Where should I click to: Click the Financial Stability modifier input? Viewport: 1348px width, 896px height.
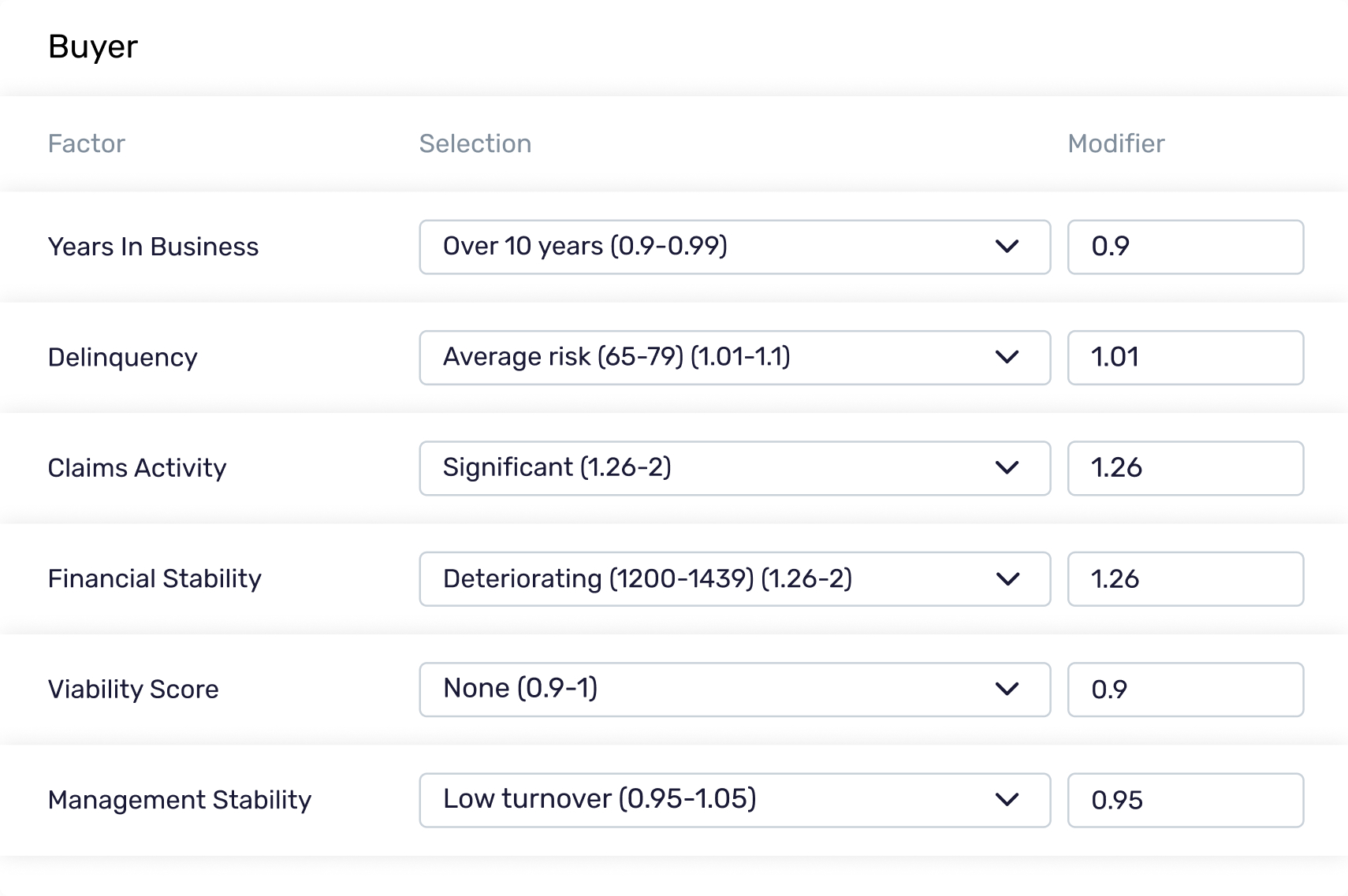point(1185,579)
